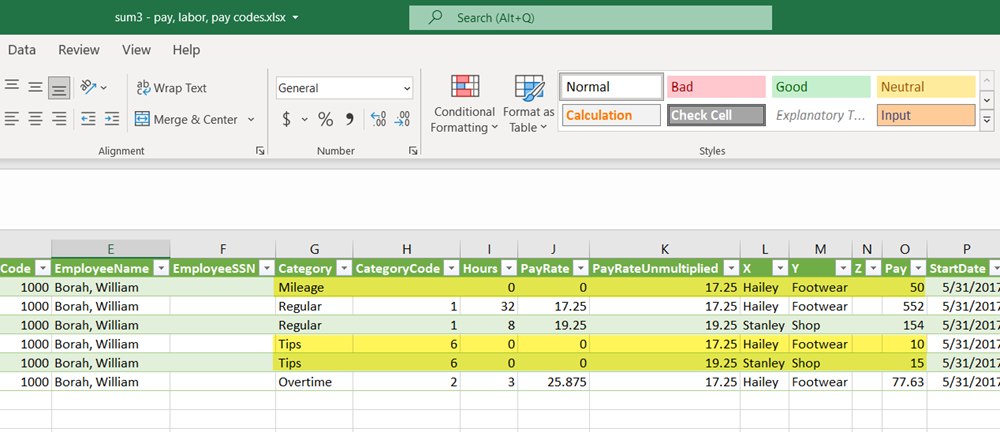Enable Wrap Text for selected cells

(x=172, y=88)
